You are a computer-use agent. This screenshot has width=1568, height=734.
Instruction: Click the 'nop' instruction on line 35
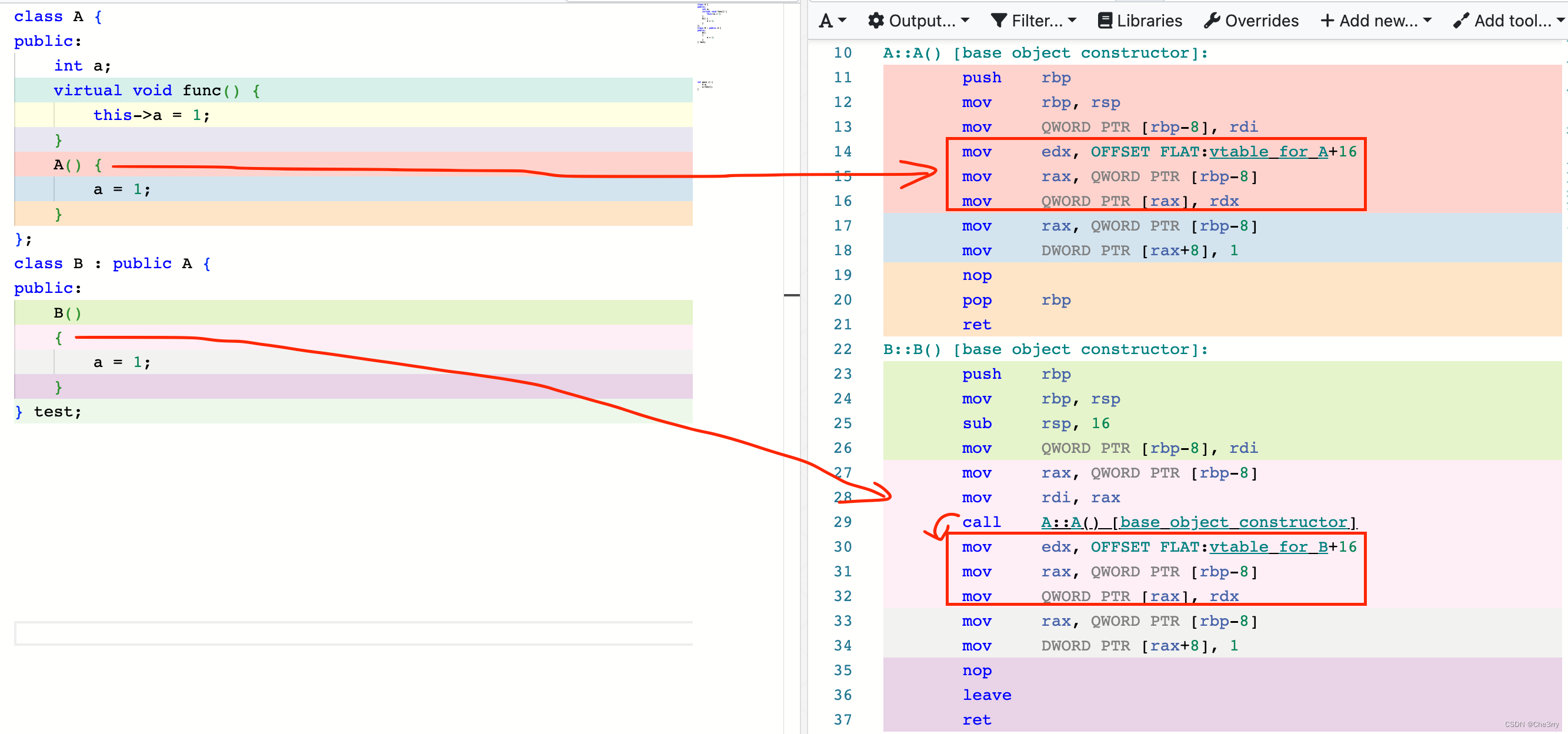(977, 670)
